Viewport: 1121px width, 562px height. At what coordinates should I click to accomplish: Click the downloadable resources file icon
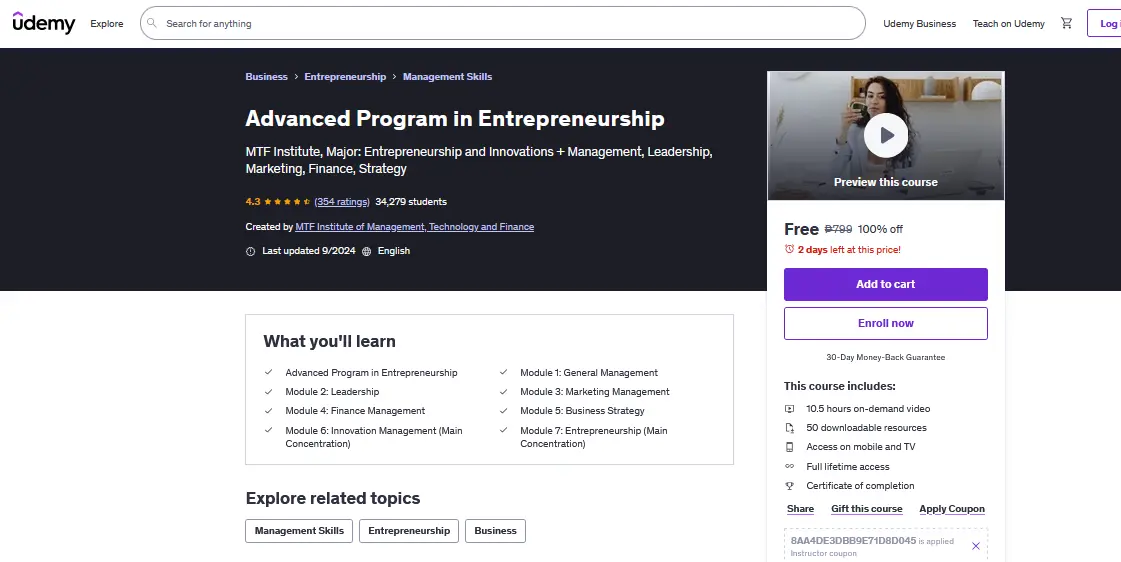(789, 428)
